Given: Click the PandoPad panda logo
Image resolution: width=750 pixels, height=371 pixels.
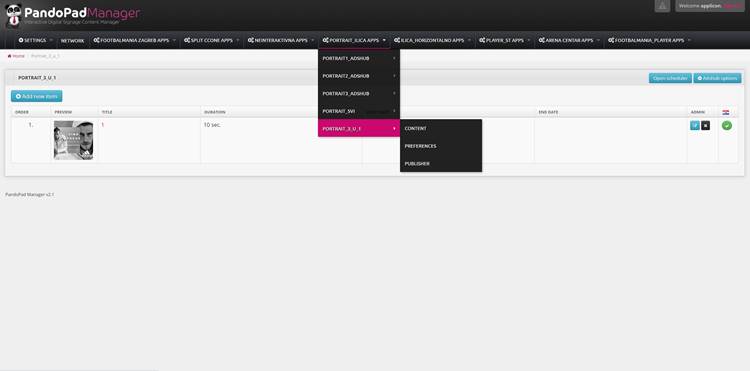Looking at the screenshot, I should point(13,14).
